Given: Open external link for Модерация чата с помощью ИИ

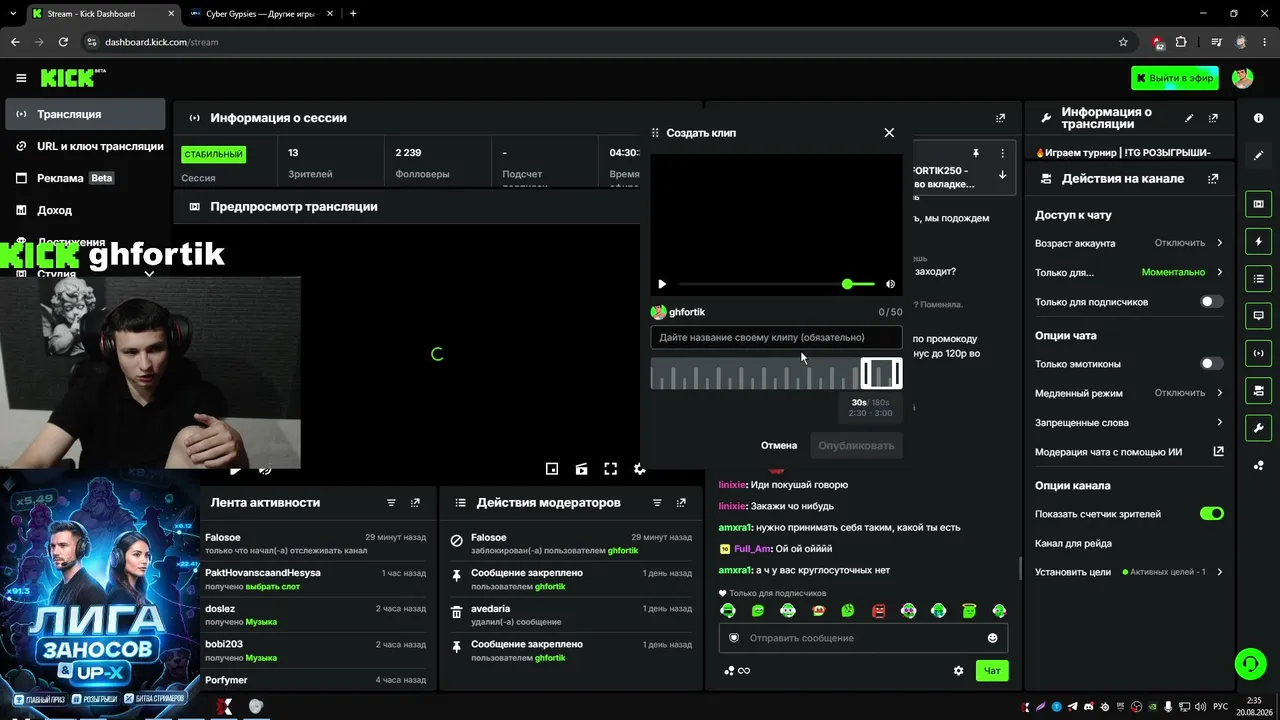Looking at the screenshot, I should [x=1218, y=451].
